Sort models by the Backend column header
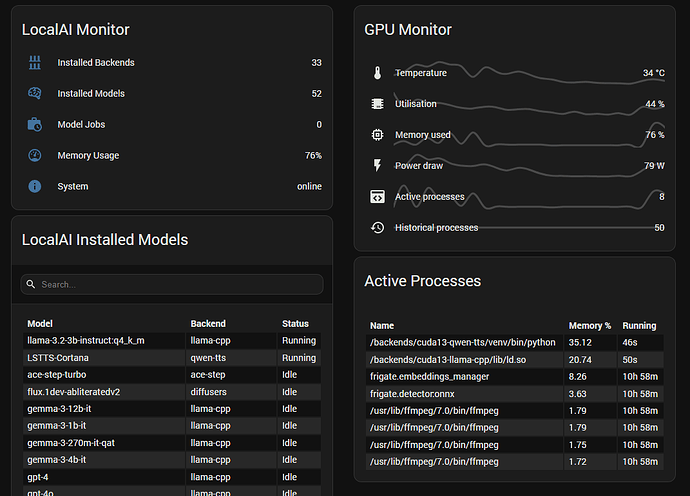Screen dimensions: 690x496 tap(208, 324)
